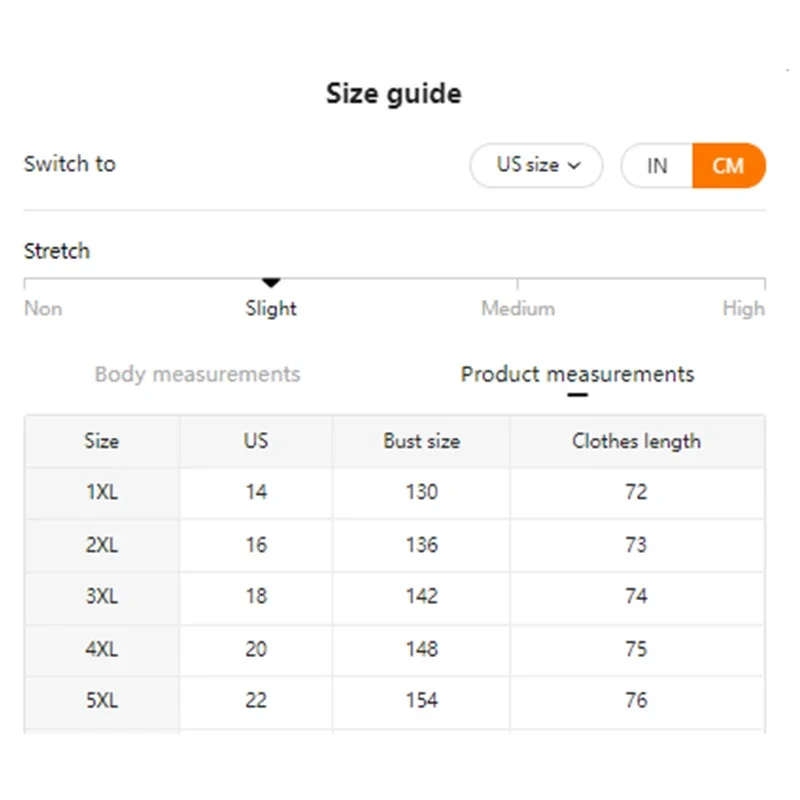Viewport: 800px width, 800px height.
Task: Click the Size column header
Action: tap(102, 441)
